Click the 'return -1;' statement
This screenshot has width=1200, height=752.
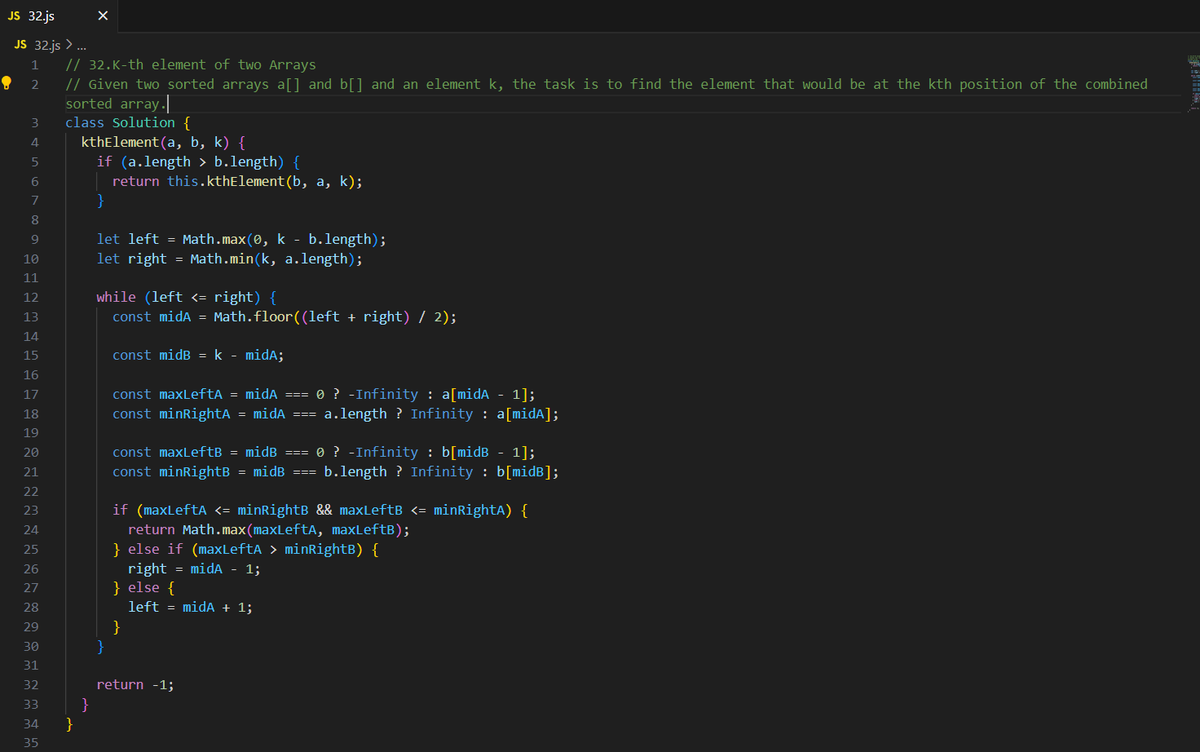coord(136,685)
